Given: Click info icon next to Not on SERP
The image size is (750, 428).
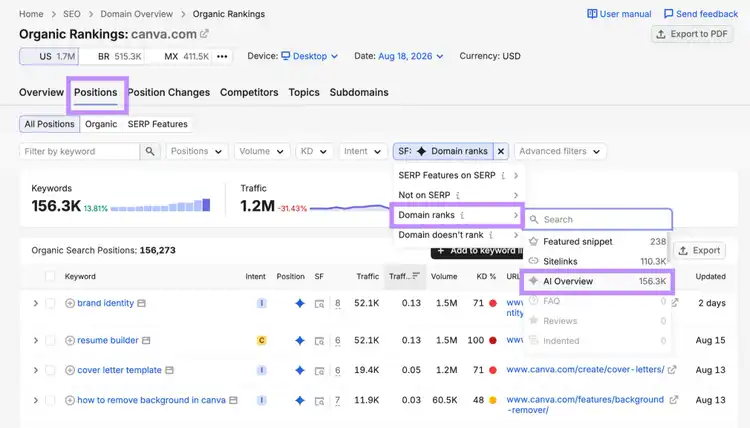Looking at the screenshot, I should coord(458,195).
